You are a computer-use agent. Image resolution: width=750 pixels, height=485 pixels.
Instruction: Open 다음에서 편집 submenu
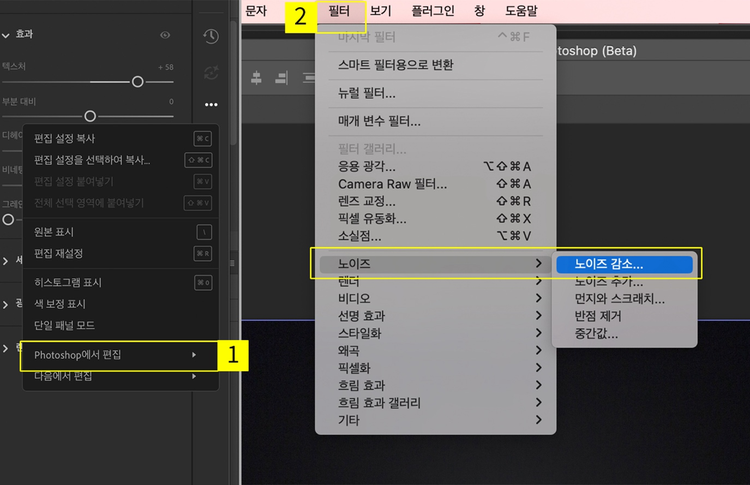(x=121, y=377)
